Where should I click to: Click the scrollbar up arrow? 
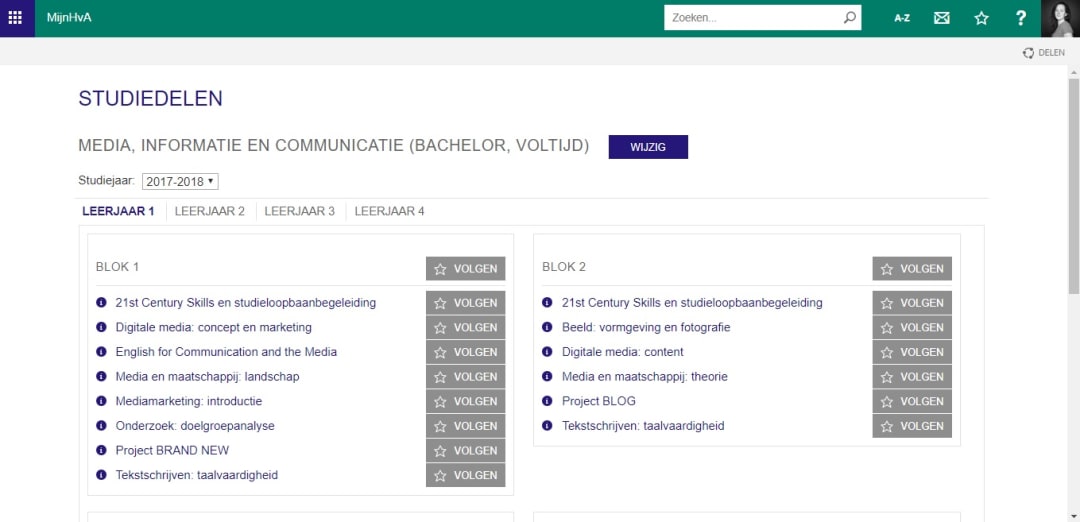(1074, 71)
